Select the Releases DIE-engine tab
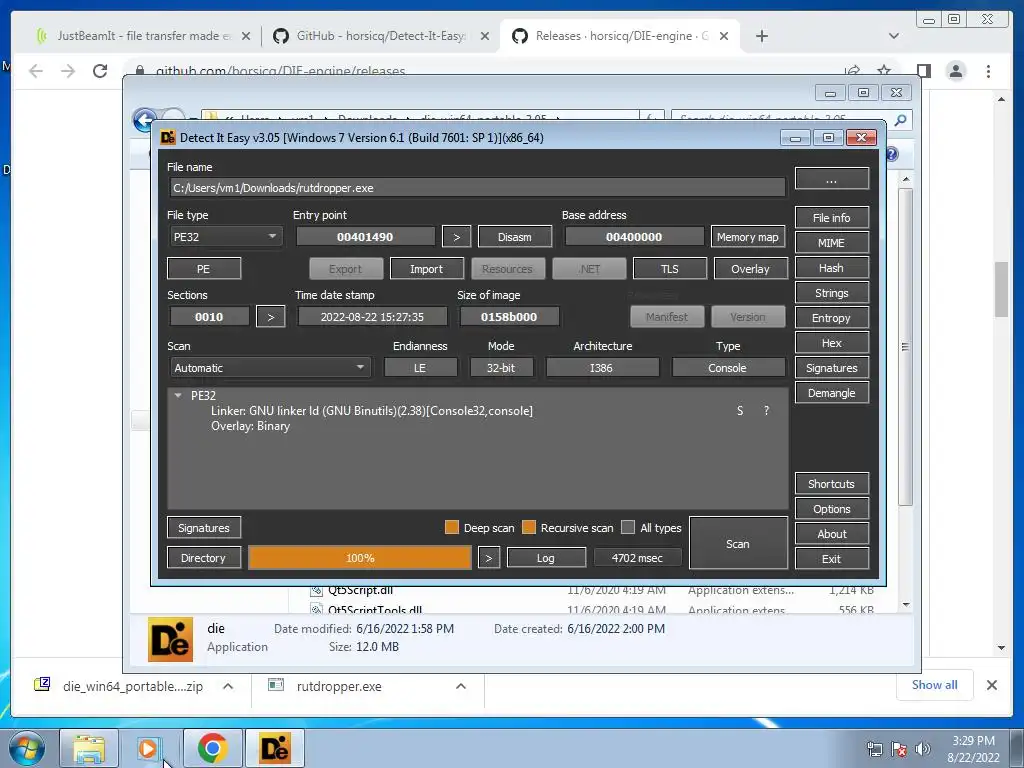This screenshot has width=1024, height=768. coord(620,36)
